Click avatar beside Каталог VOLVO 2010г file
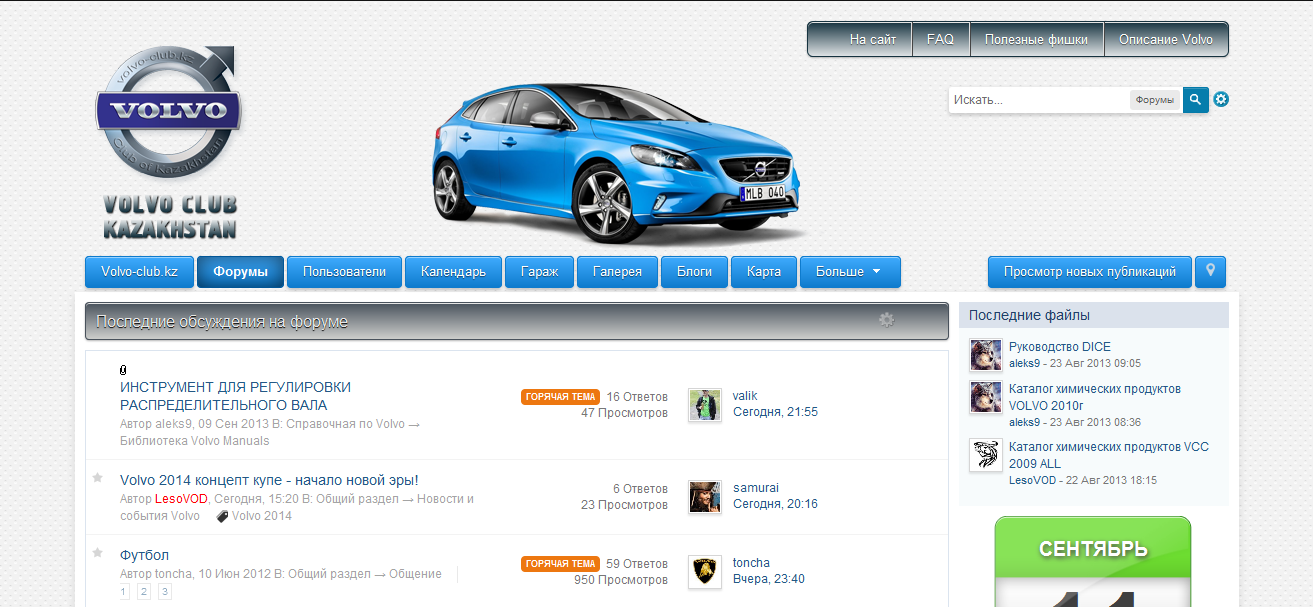Screen dimensions: 1313x607 [986, 397]
